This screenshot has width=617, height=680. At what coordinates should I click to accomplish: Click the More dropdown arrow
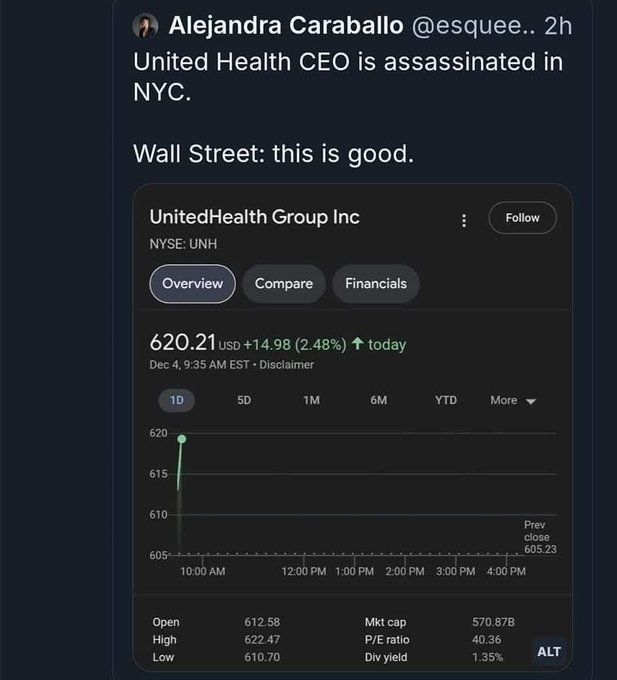point(531,402)
